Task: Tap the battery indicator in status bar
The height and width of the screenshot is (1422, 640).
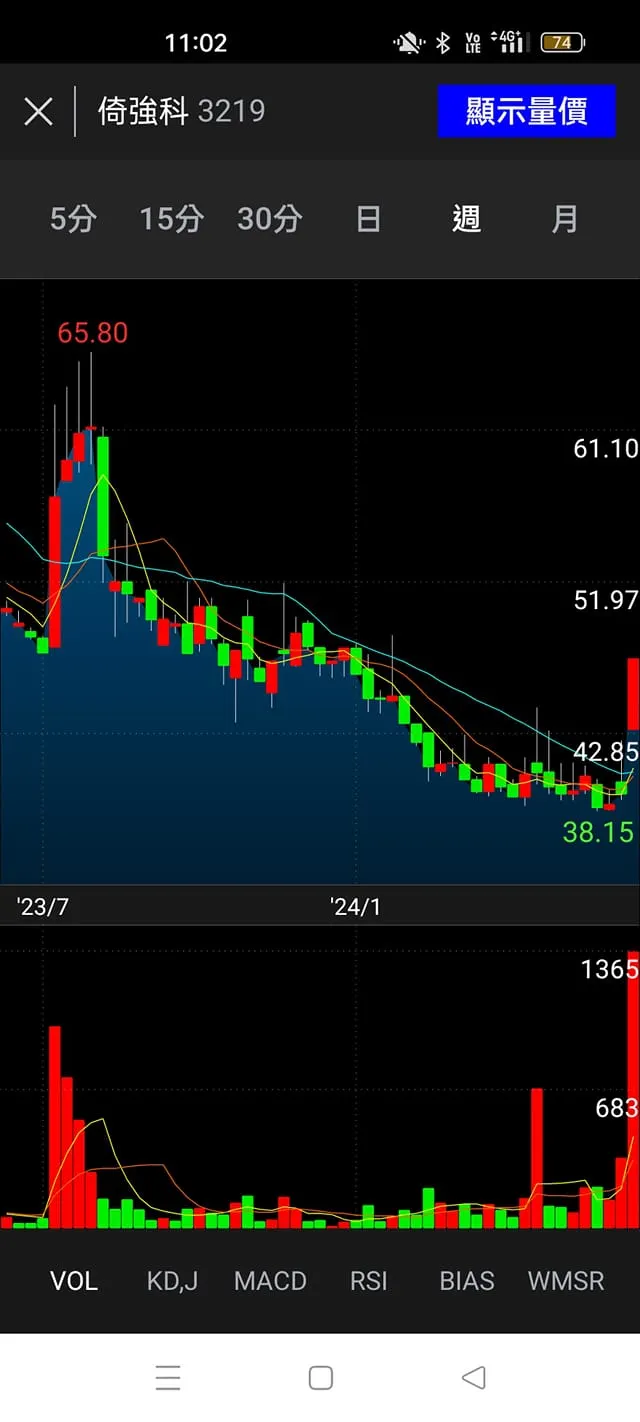Action: (x=563, y=42)
